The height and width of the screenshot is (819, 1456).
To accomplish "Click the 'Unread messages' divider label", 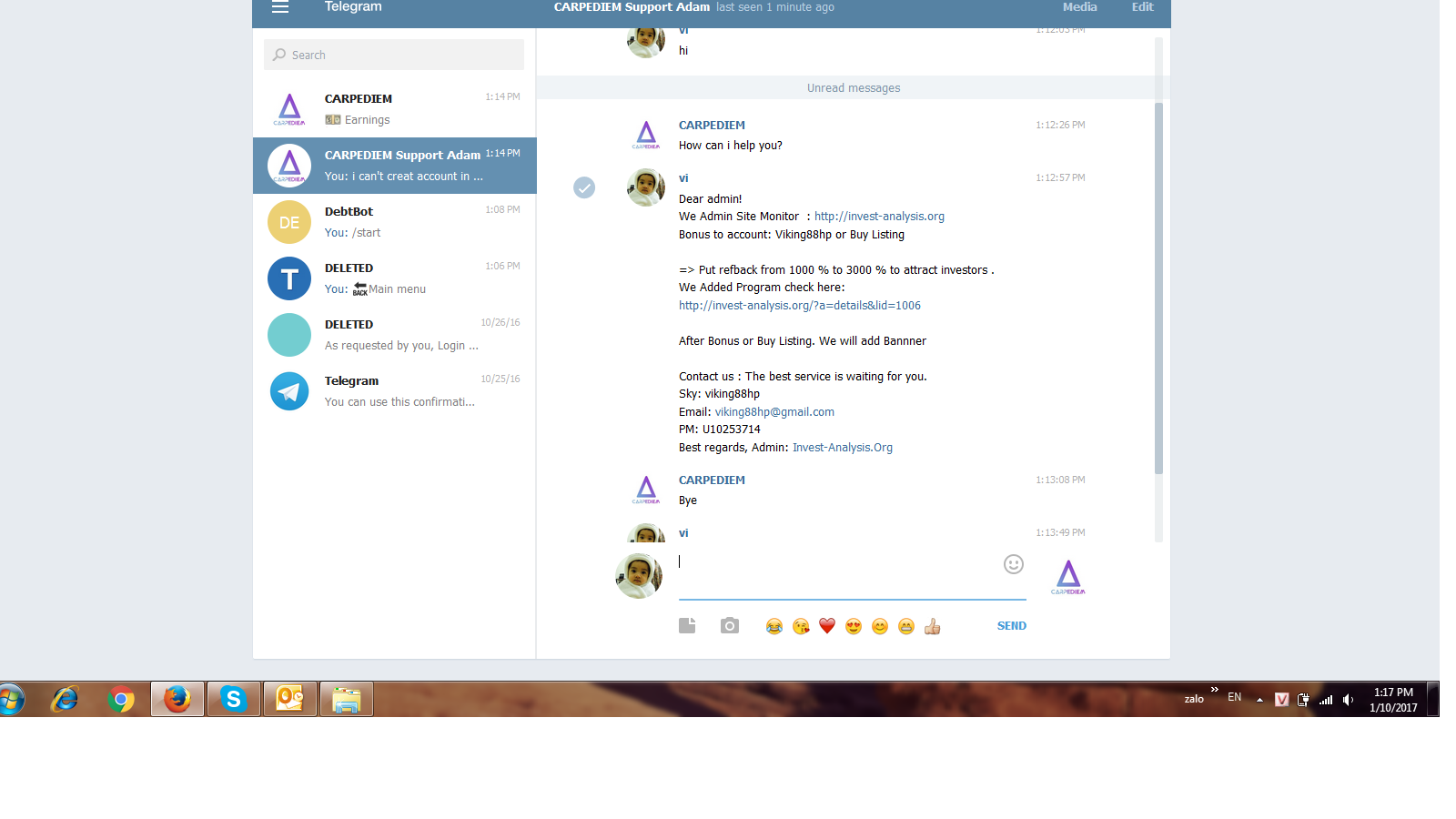I will [x=854, y=88].
